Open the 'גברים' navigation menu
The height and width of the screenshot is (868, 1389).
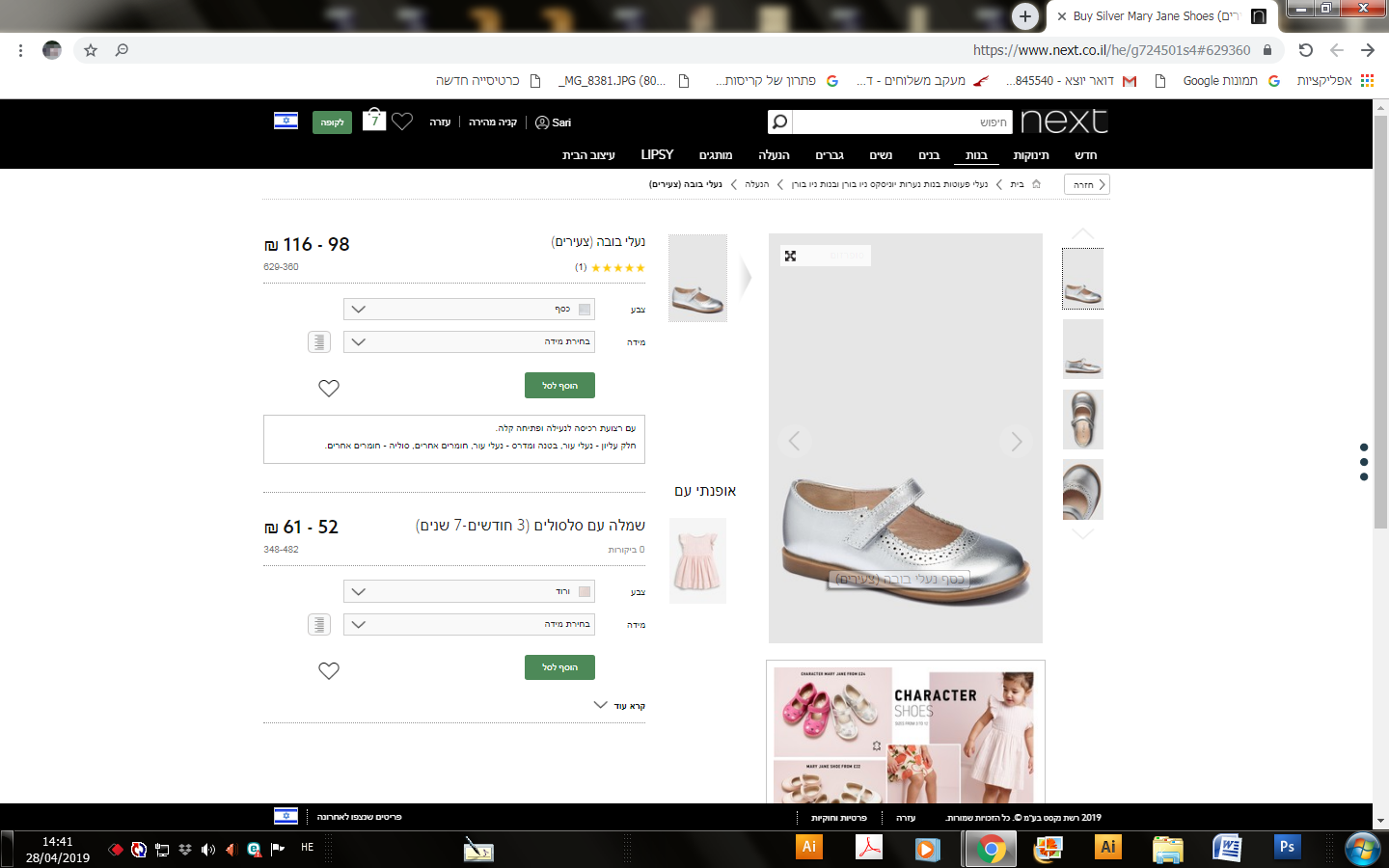(x=830, y=155)
